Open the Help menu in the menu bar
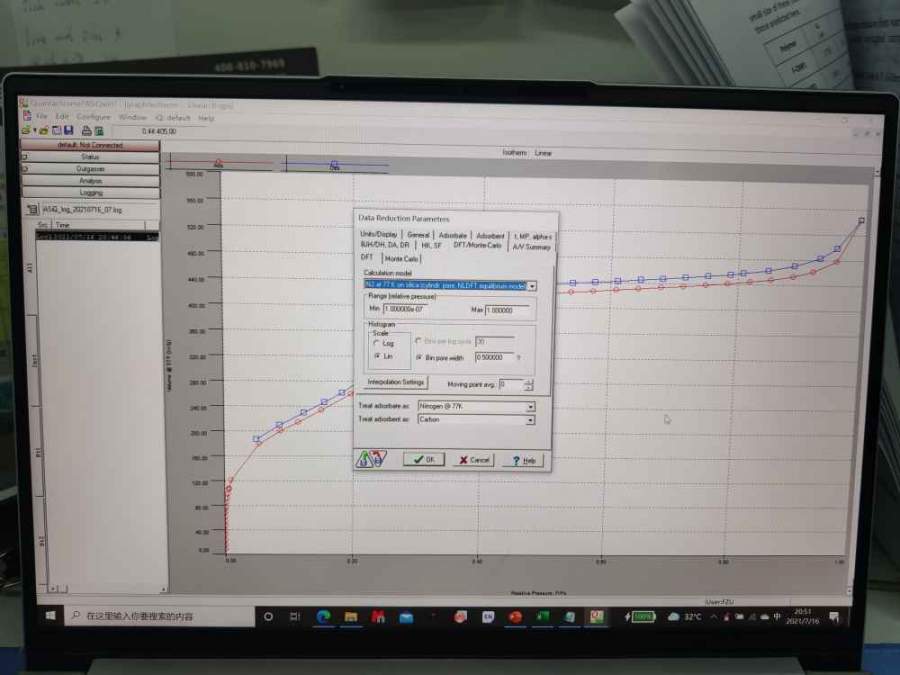Screen dimensions: 900x675 [206, 118]
